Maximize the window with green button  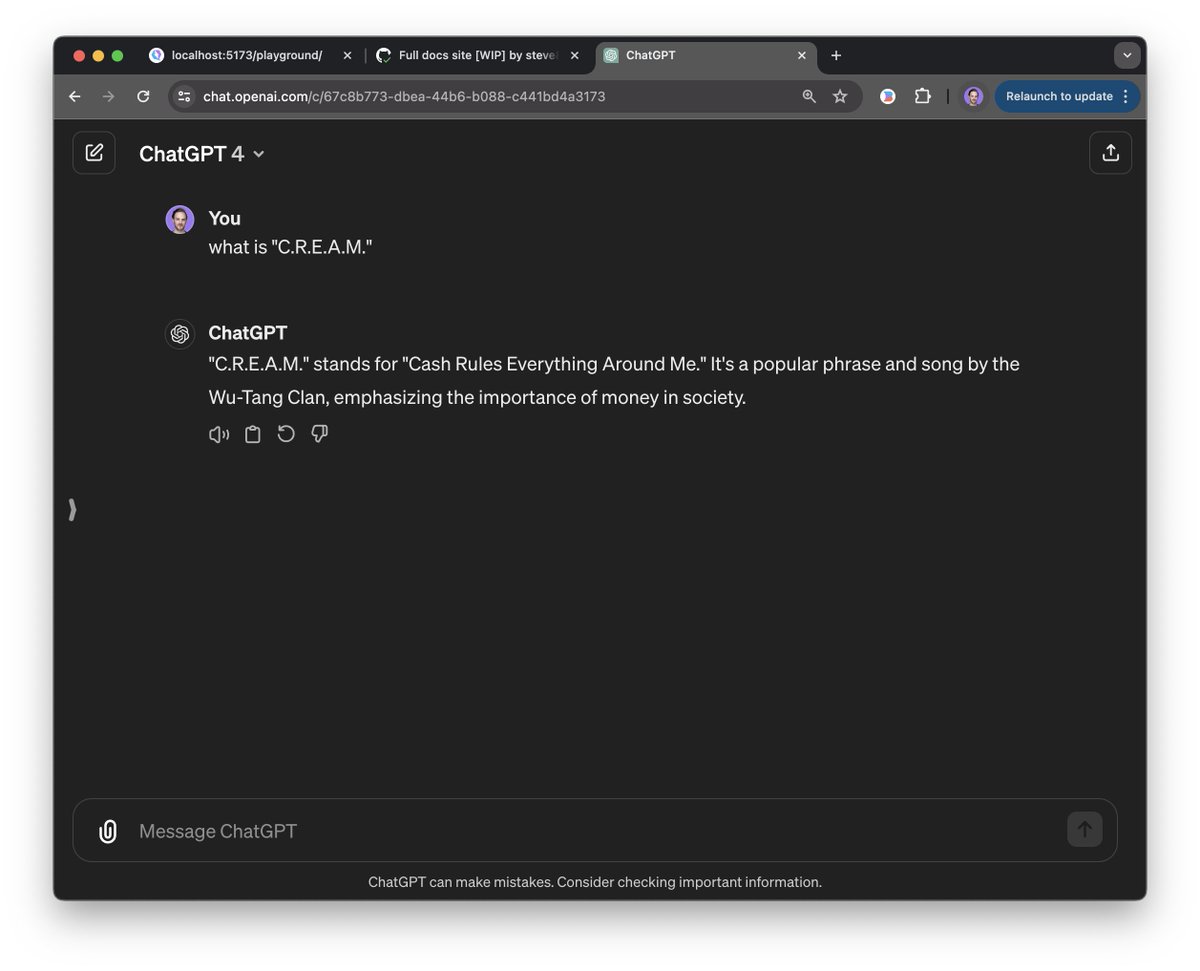[117, 56]
